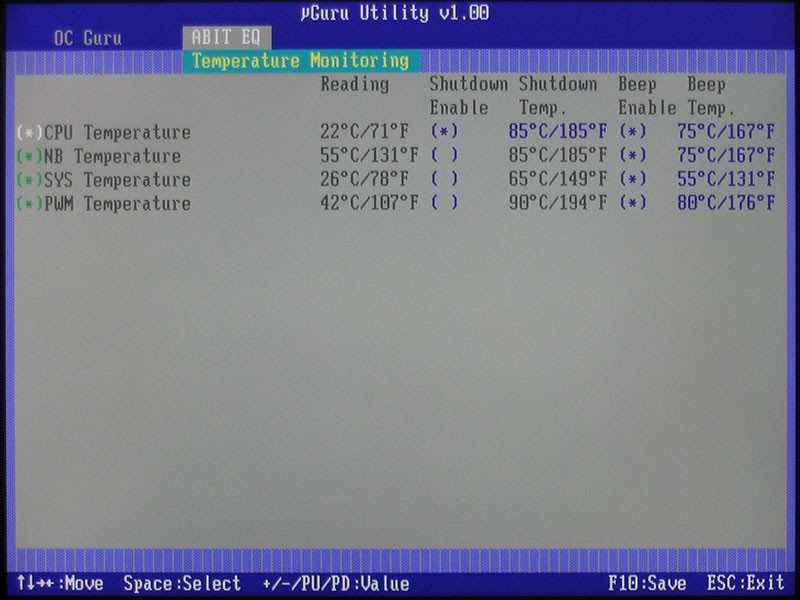Screen dimensions: 800x600
Task: Click SYS reading 26°C/78°F
Action: click(364, 179)
